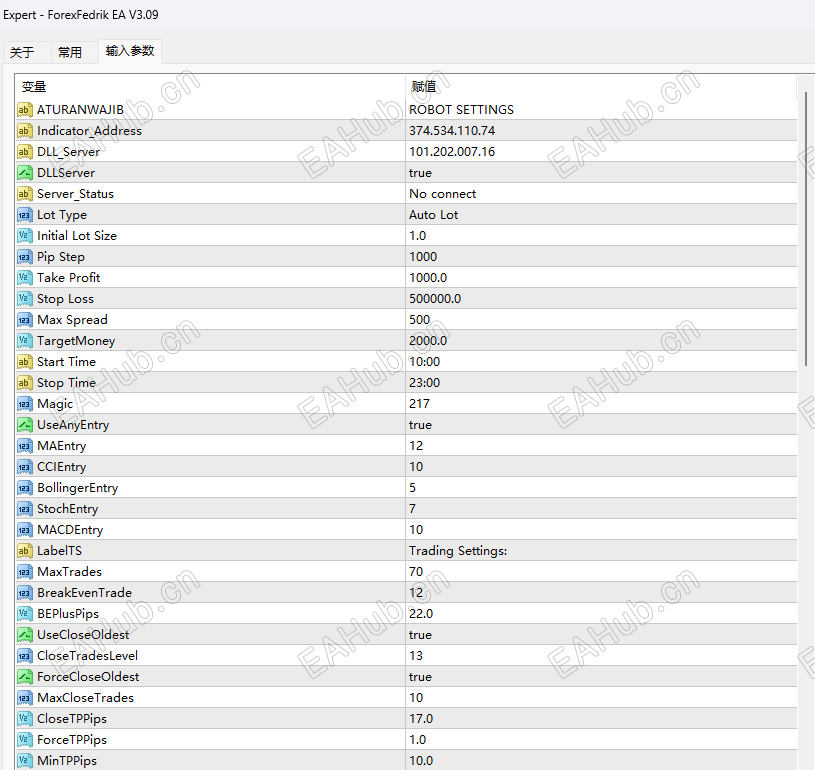Image resolution: width=815 pixels, height=770 pixels.
Task: Click the vertical scrollbar of the parameter list
Action: click(x=806, y=229)
